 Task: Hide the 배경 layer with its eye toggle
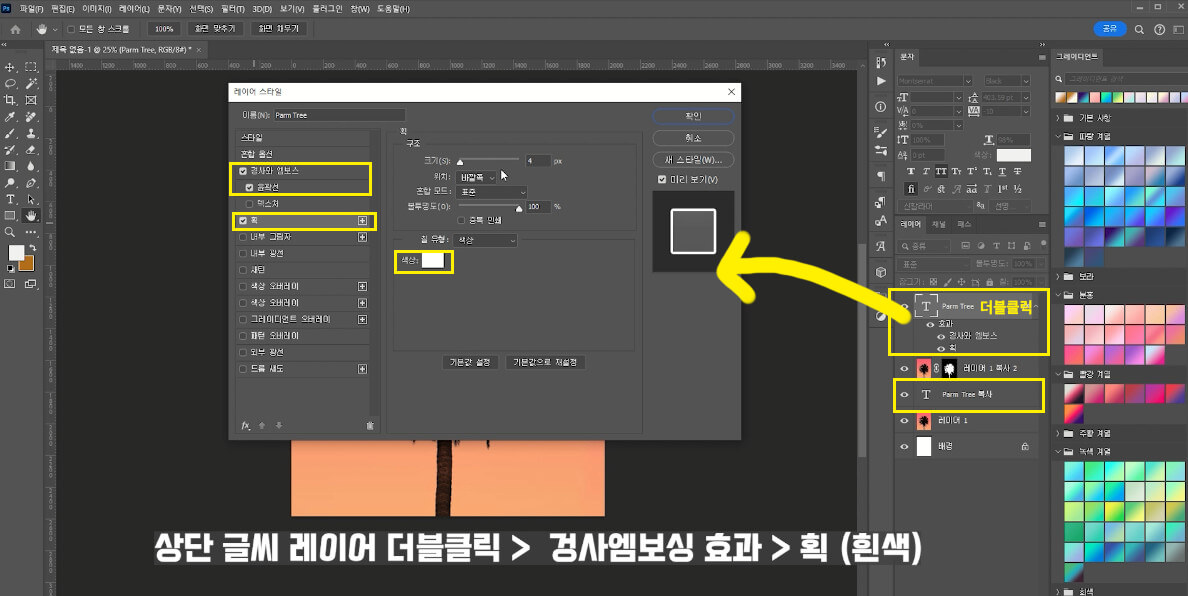[x=905, y=445]
